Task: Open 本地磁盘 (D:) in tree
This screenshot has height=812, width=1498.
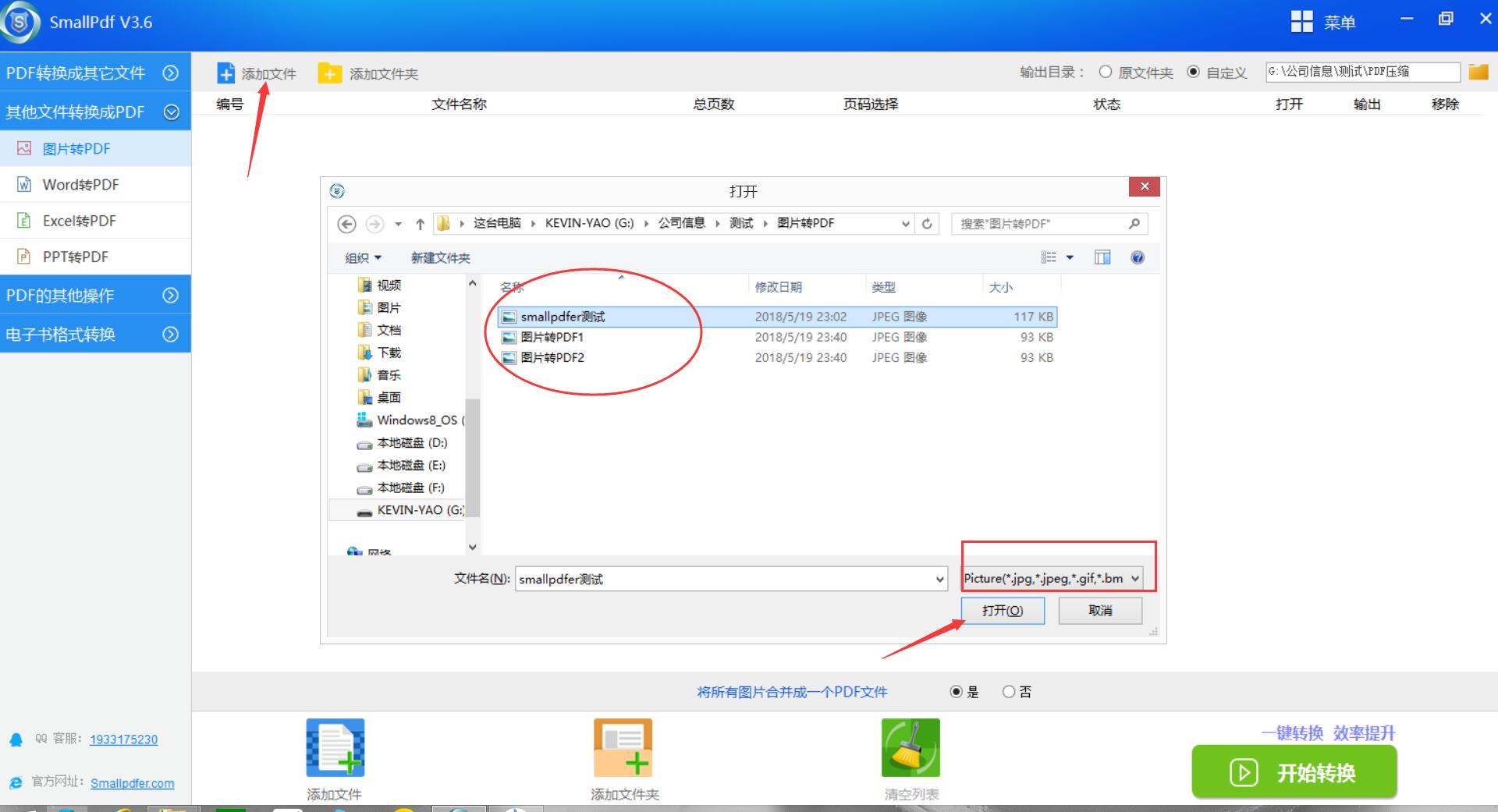Action: pos(412,443)
